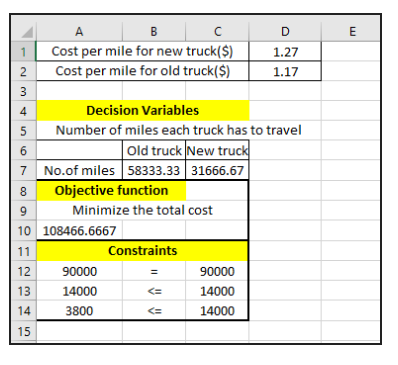Select the 'Old truck' header cell
The image size is (398, 365).
pyautogui.click(x=154, y=150)
